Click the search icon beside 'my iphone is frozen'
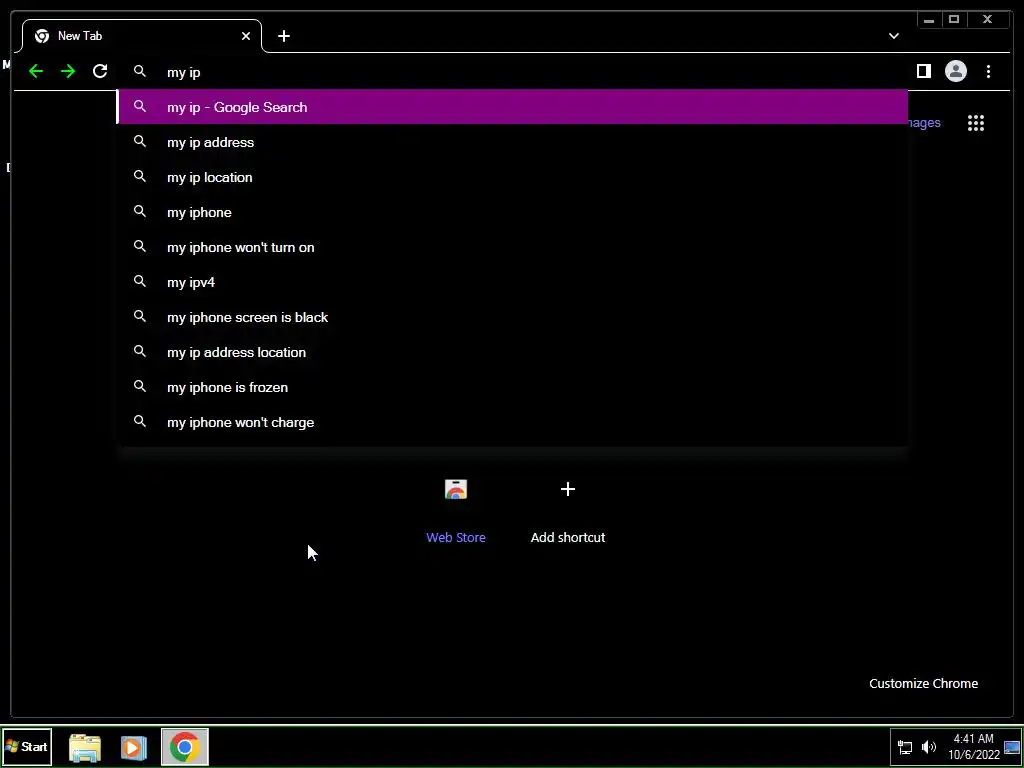This screenshot has width=1024, height=768. [140, 387]
